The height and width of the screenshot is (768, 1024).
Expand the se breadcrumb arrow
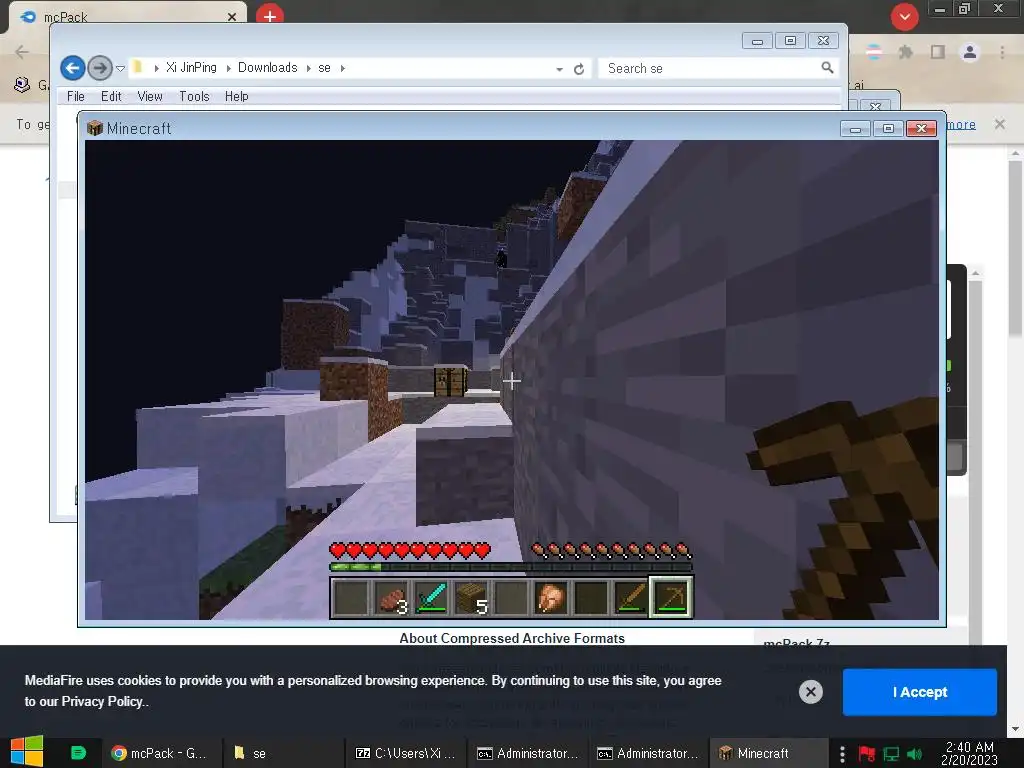(x=342, y=68)
